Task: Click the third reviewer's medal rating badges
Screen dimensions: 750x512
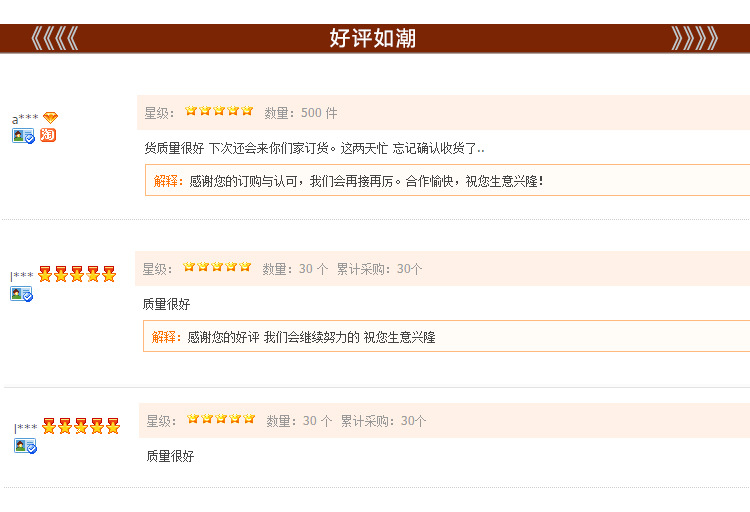Action: tap(81, 427)
